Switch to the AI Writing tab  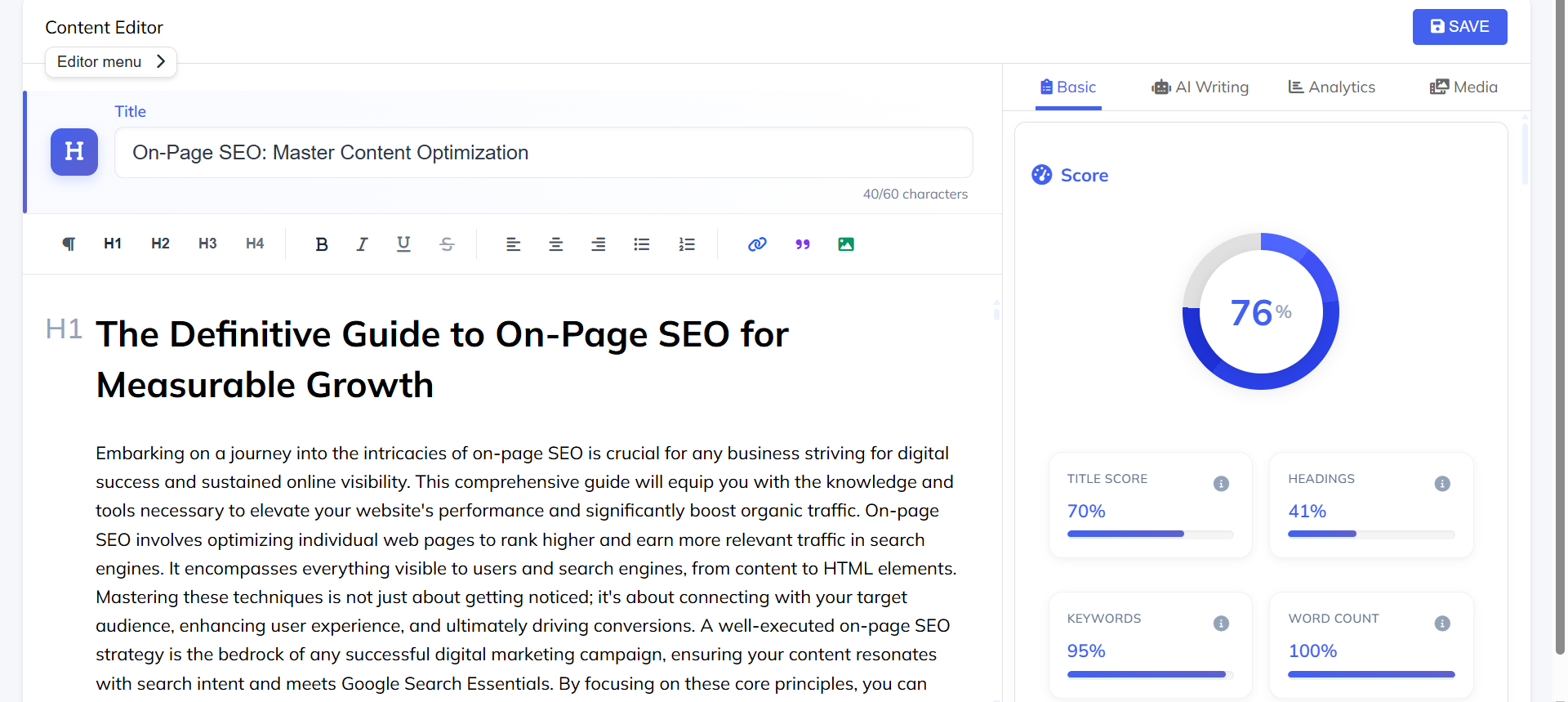1200,87
